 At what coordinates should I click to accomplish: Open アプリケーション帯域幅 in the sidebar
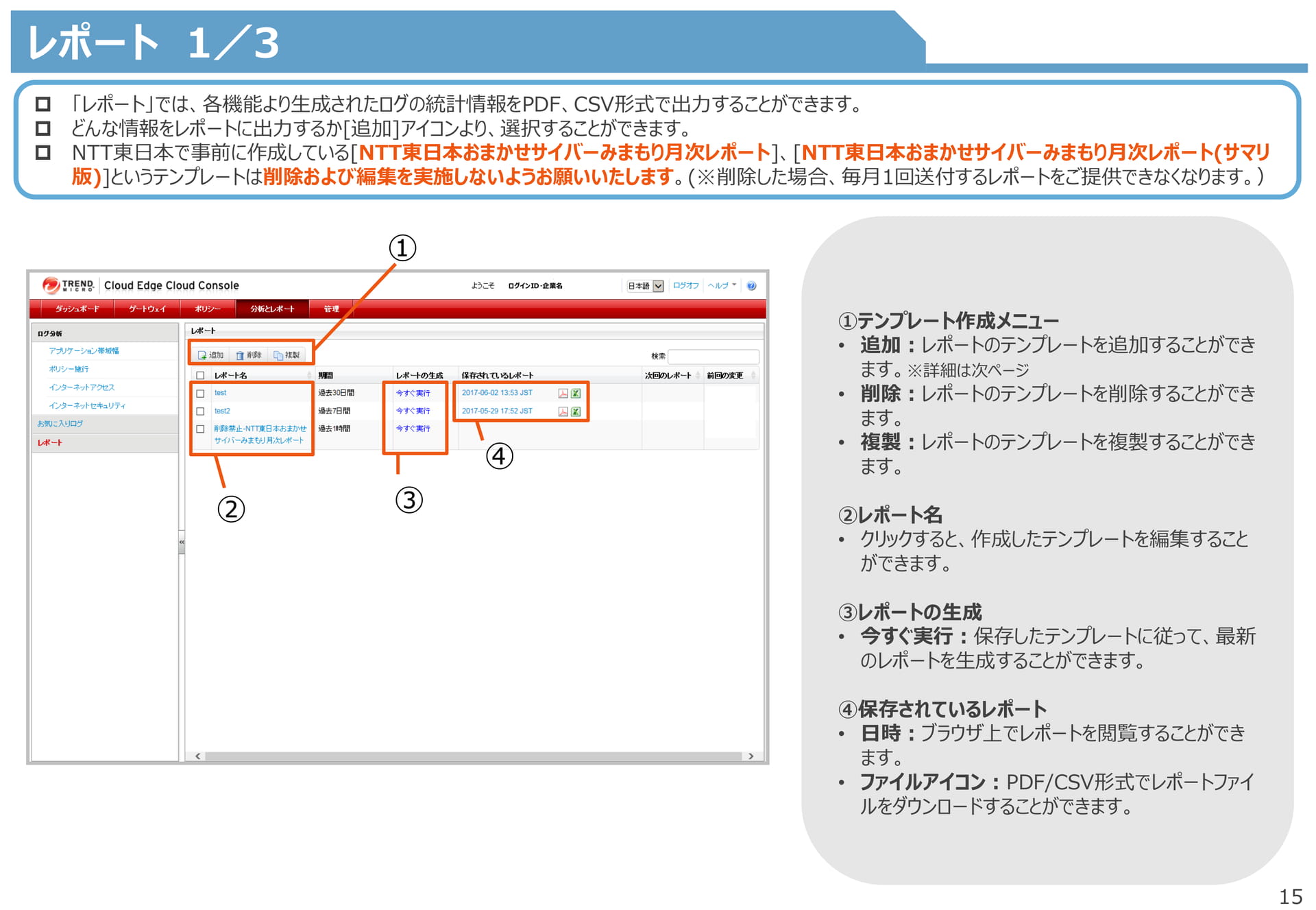click(x=84, y=351)
